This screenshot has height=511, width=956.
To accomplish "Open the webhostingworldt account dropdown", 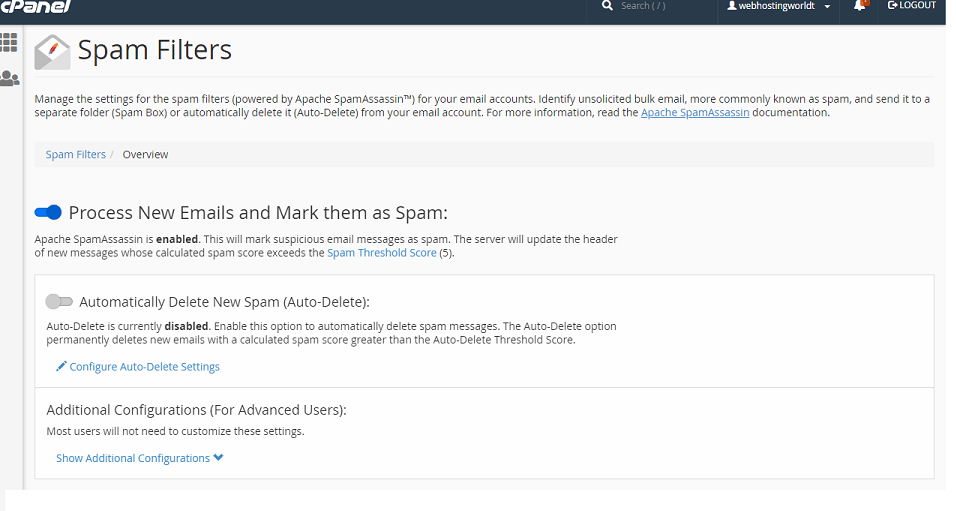I will [x=779, y=5].
